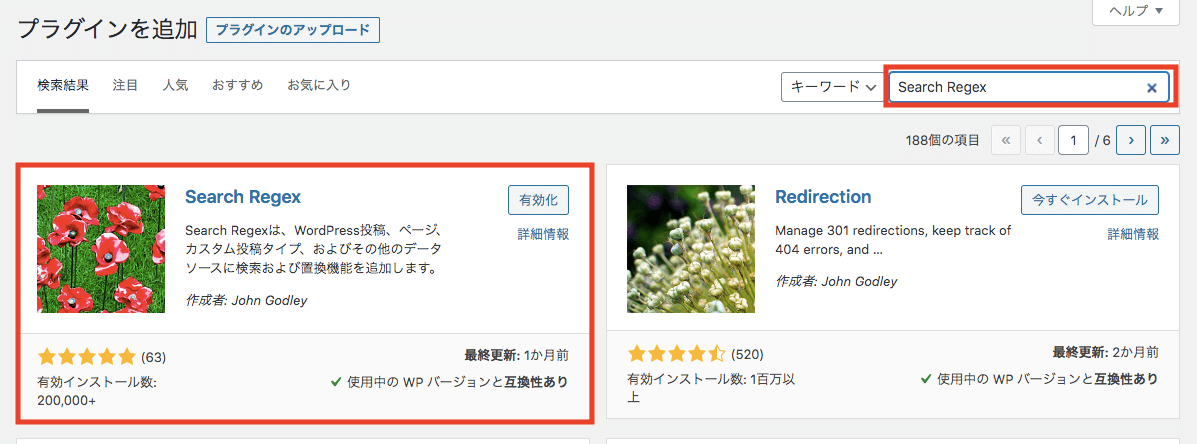Click 今すぐインストール for Redirection

(x=1090, y=200)
